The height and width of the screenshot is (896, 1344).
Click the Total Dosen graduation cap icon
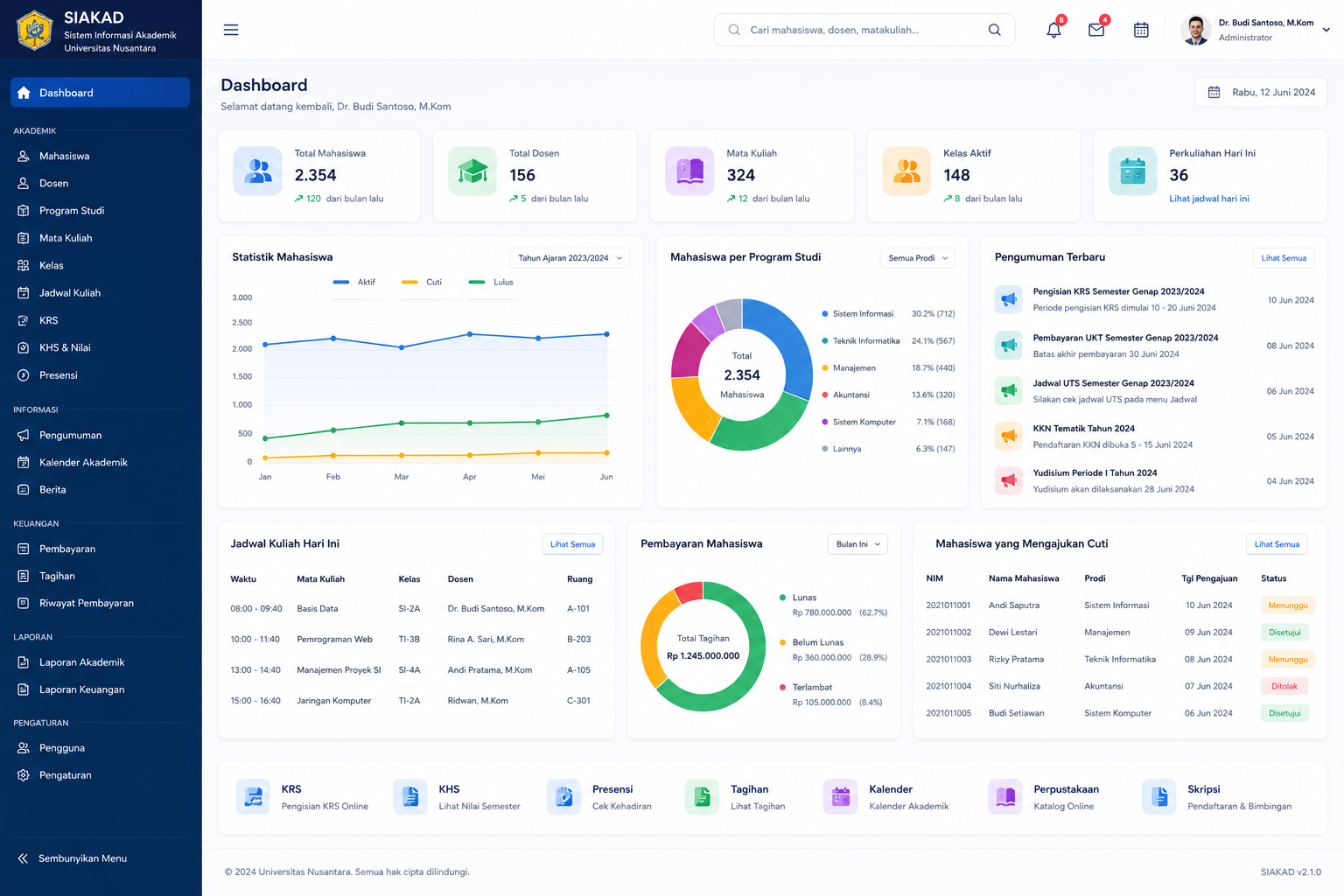[472, 171]
